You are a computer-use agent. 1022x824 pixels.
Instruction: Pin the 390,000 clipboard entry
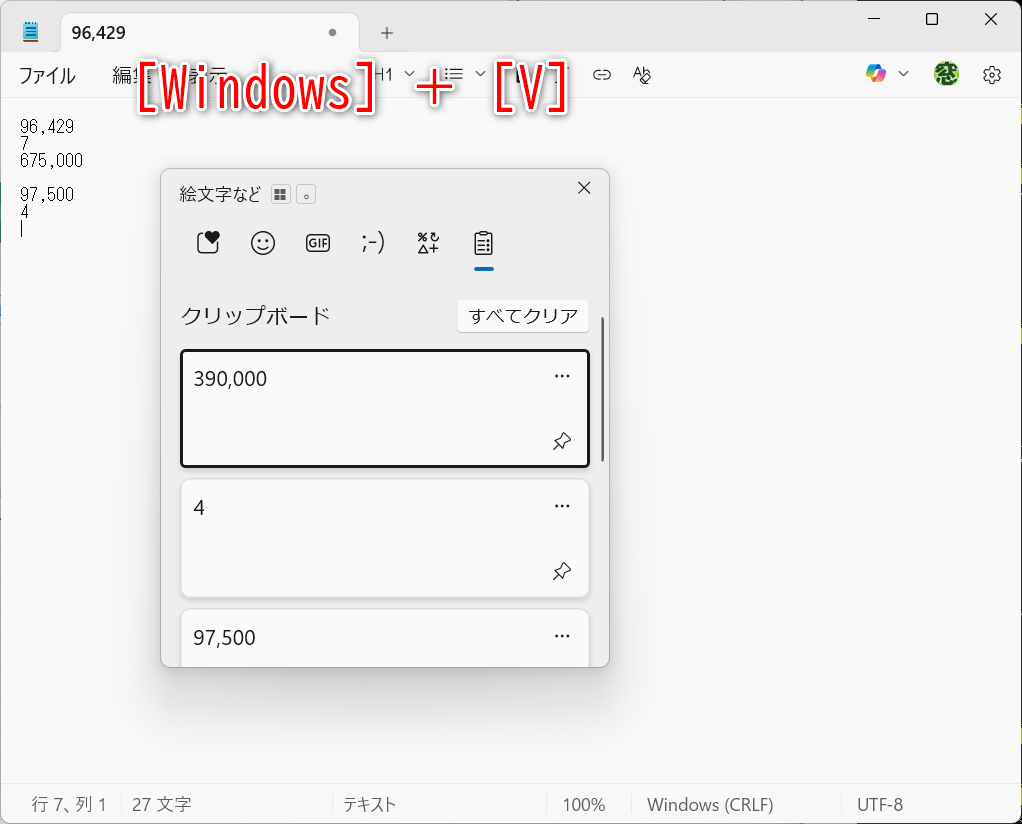click(562, 440)
